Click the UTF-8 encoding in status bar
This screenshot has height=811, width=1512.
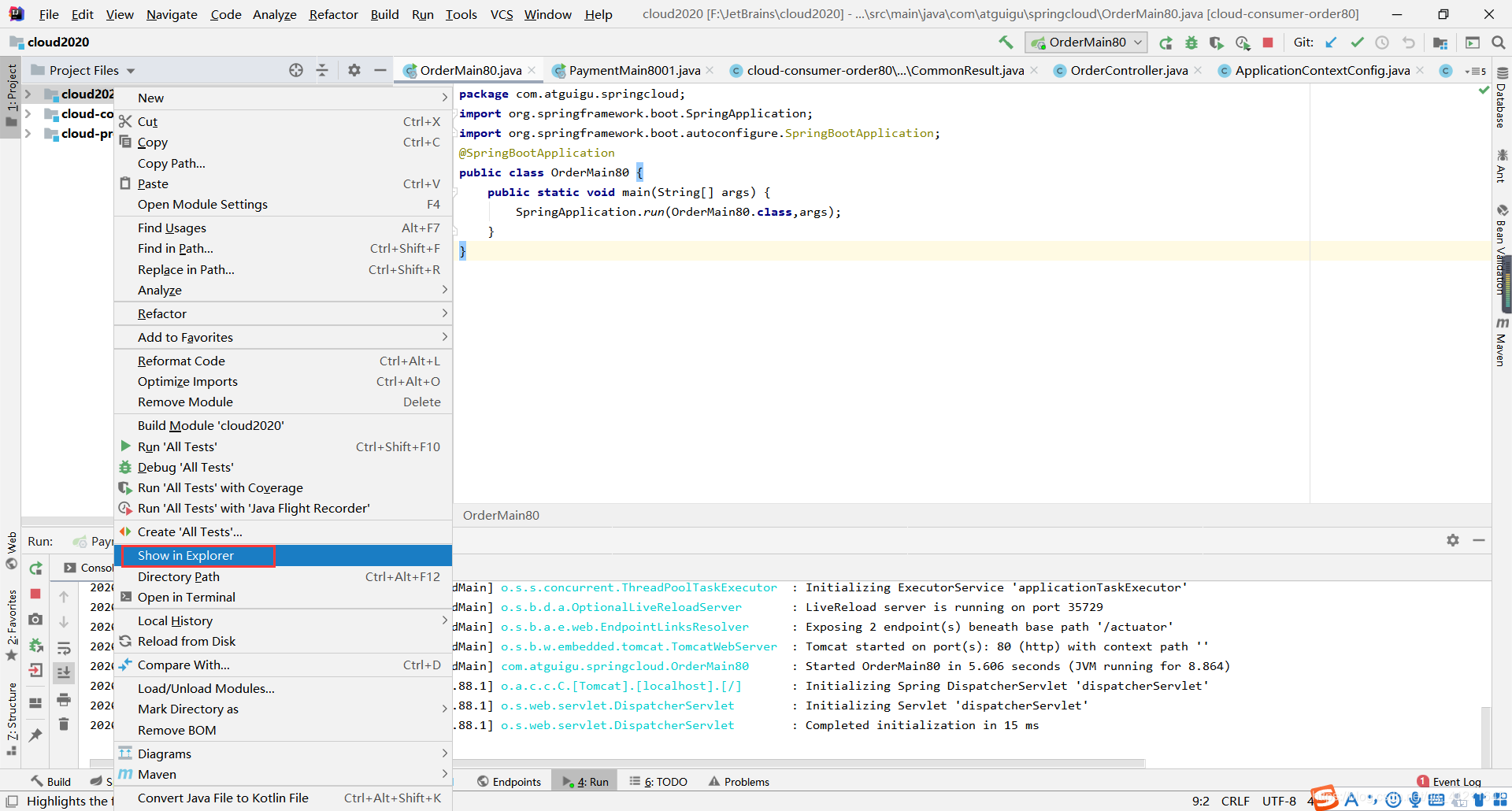[x=1279, y=801]
